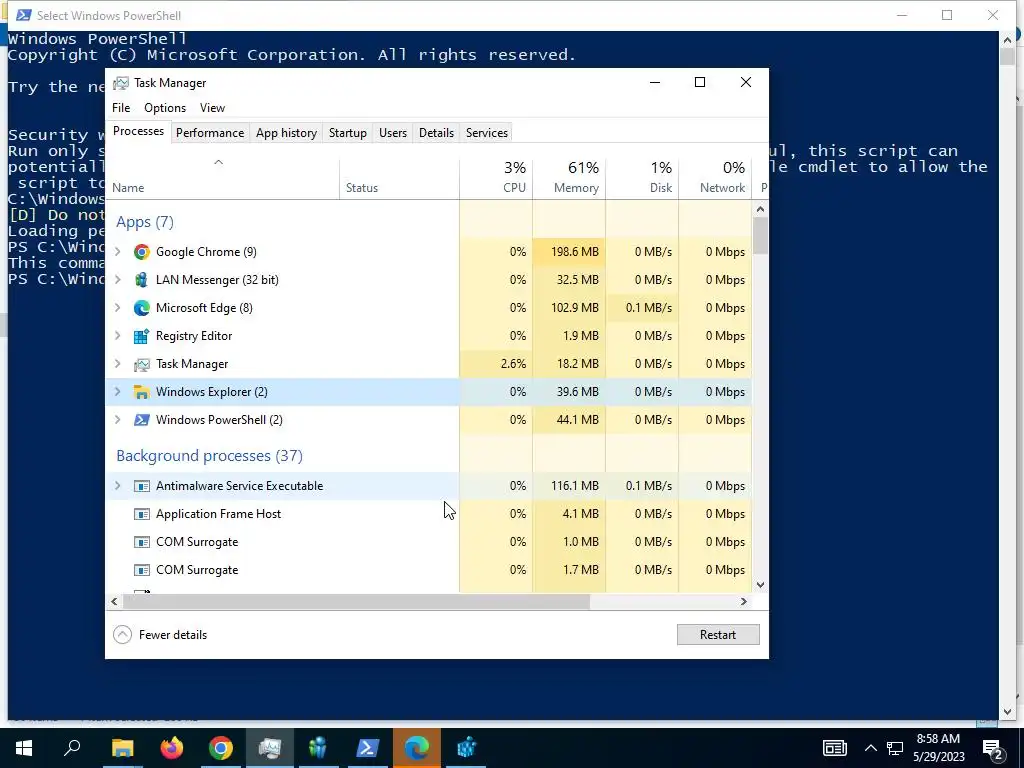
Task: Open the File menu
Action: tap(121, 108)
